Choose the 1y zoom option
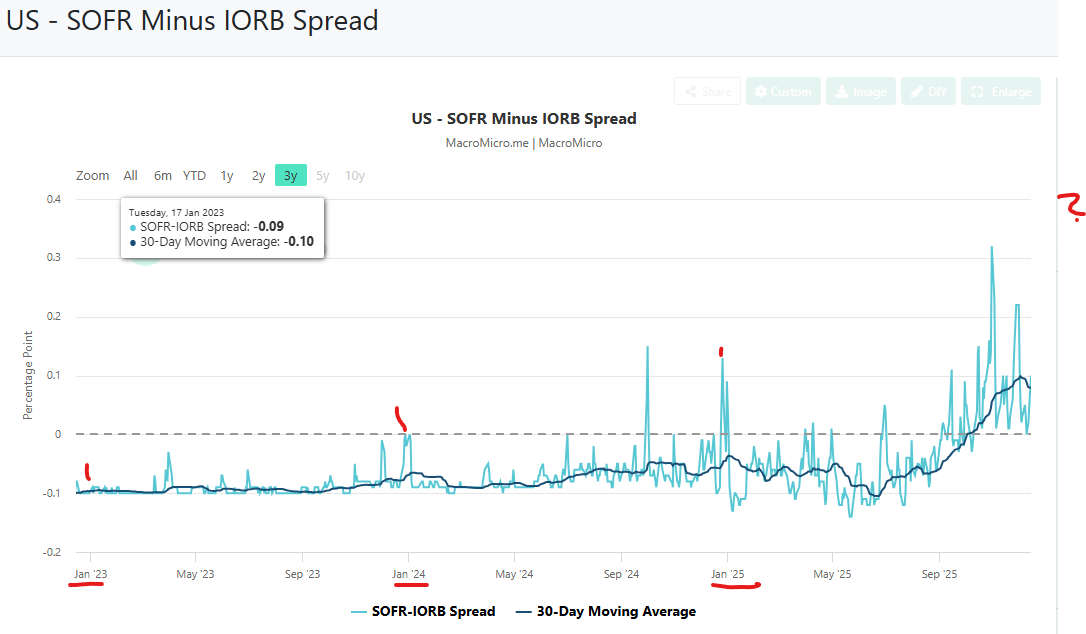 227,176
